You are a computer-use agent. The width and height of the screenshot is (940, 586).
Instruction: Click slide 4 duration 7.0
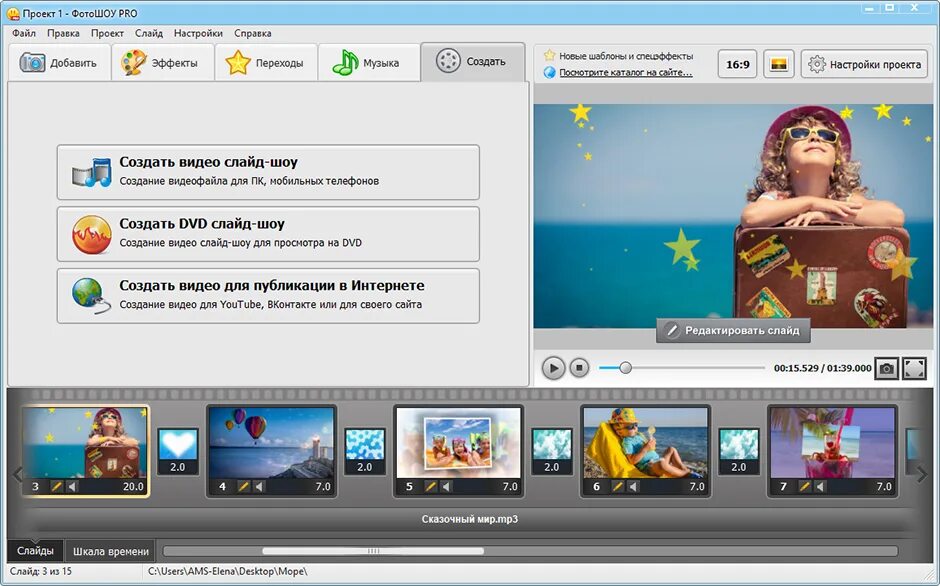323,486
